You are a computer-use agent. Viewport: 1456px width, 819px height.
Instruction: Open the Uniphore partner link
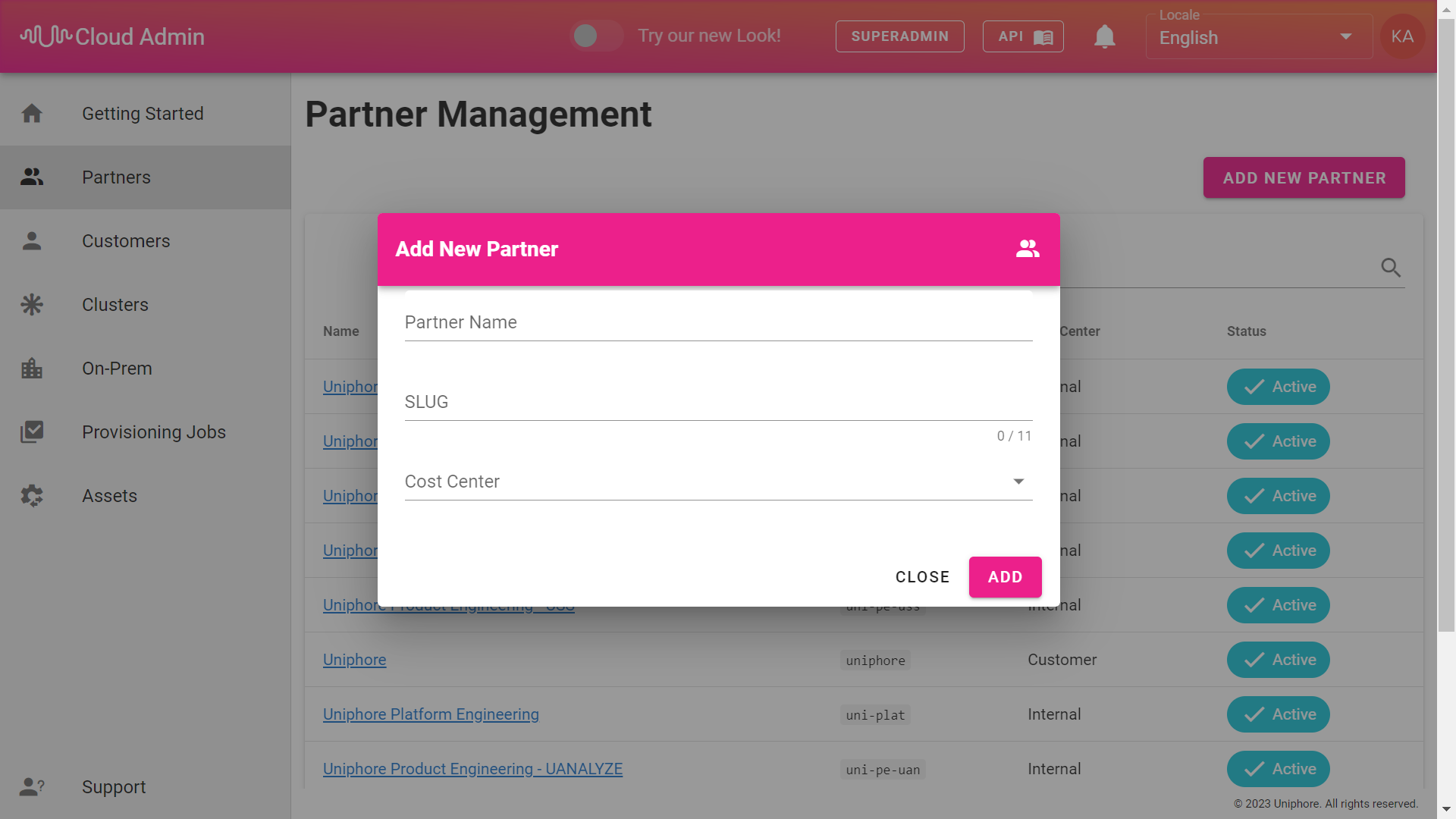click(354, 660)
